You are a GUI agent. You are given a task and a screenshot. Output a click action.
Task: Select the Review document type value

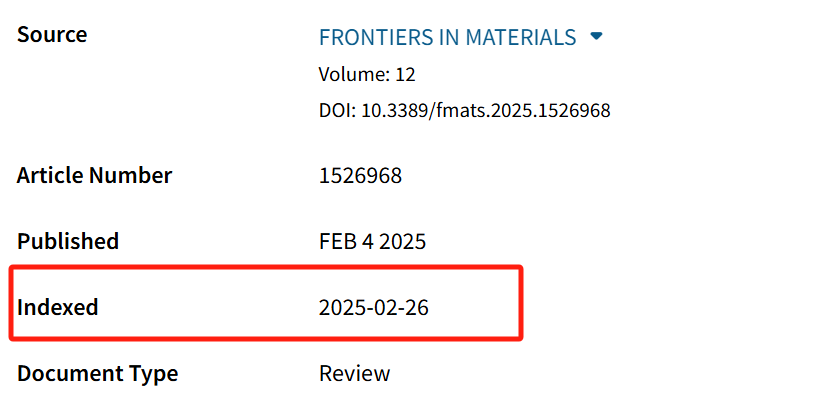point(355,374)
